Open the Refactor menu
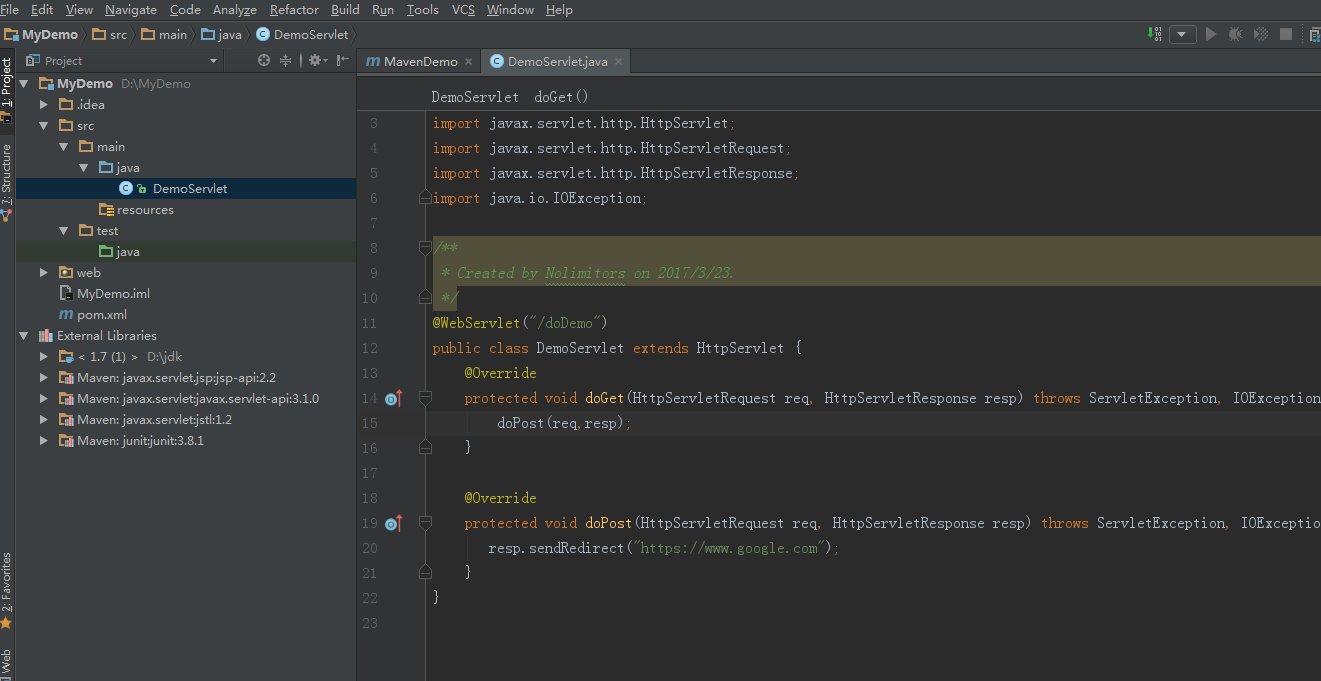 [294, 9]
